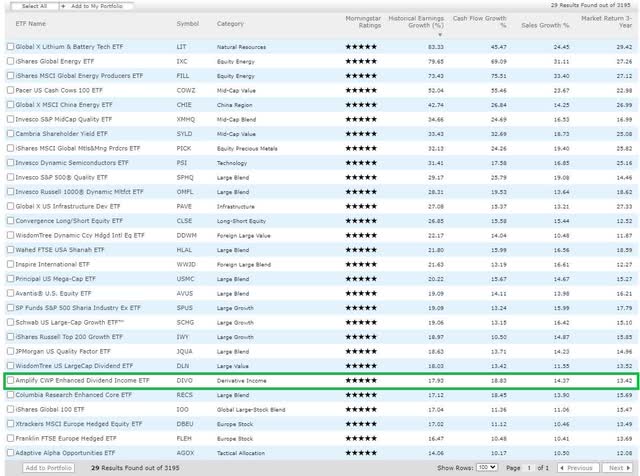Click Add to My Portfolio at top
Viewport: 640px width, 476px height.
(96, 6)
